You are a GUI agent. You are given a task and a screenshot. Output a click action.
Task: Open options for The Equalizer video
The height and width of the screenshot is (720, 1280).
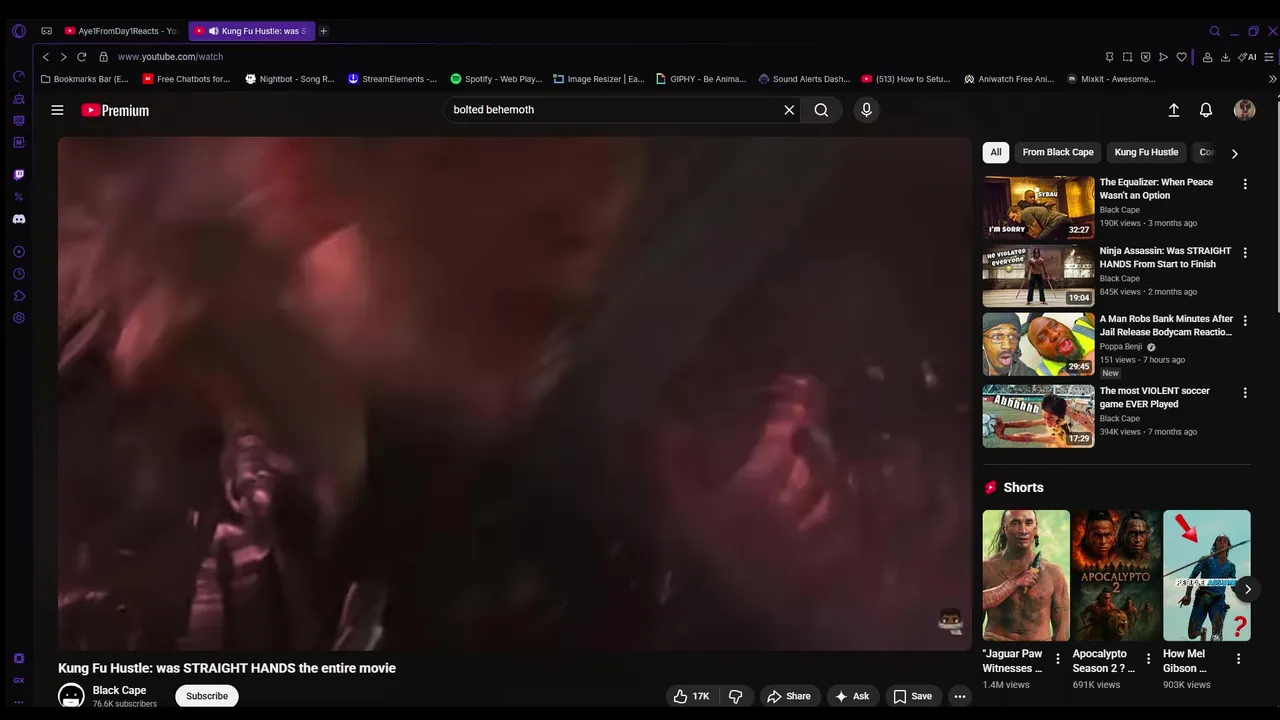tap(1245, 184)
